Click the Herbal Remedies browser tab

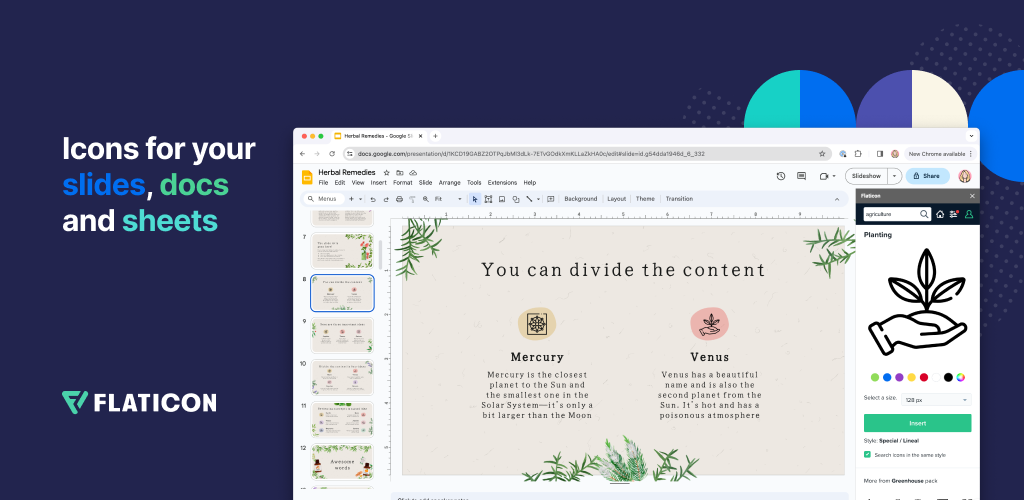377,136
